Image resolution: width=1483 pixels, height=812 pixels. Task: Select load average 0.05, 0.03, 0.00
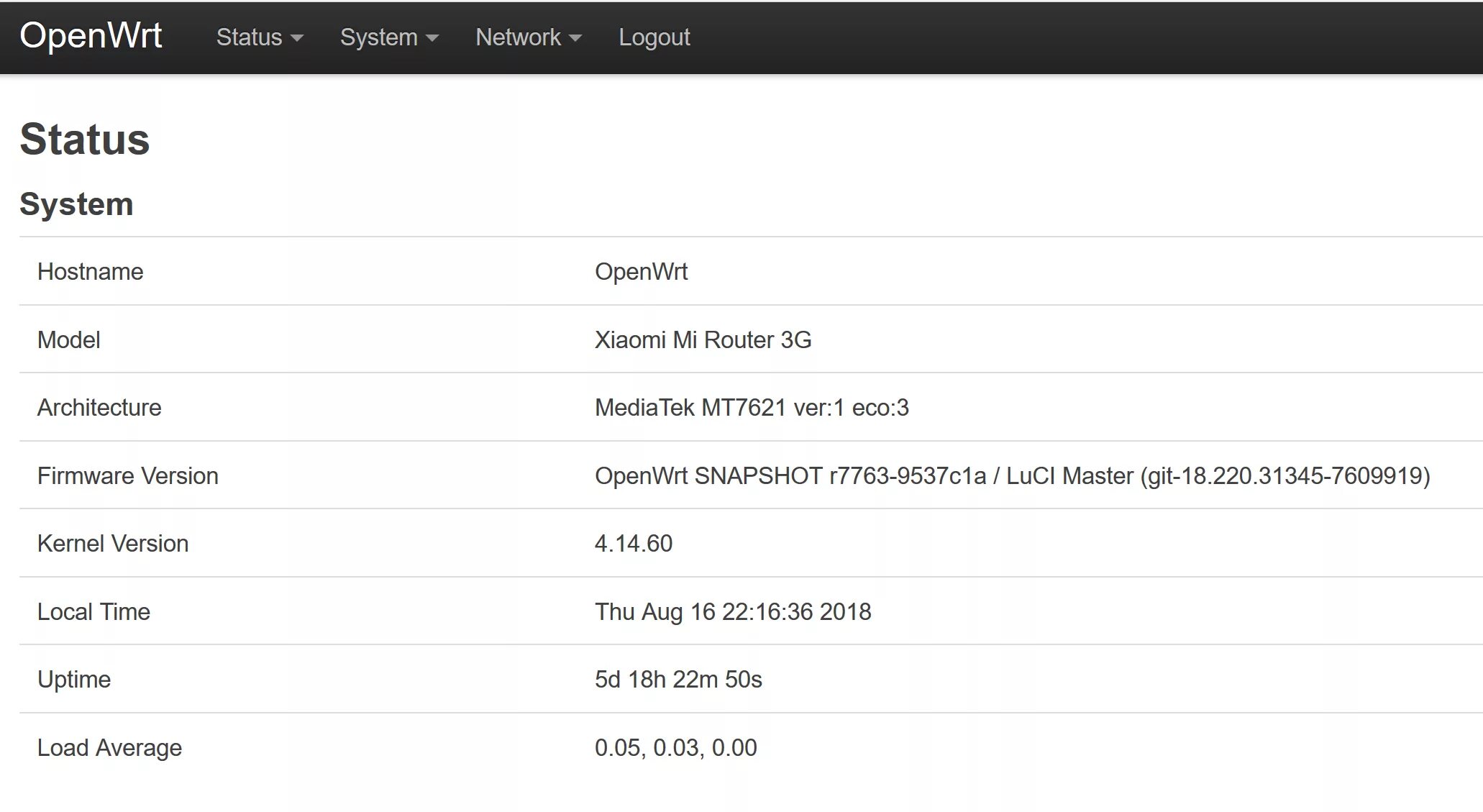(x=675, y=748)
